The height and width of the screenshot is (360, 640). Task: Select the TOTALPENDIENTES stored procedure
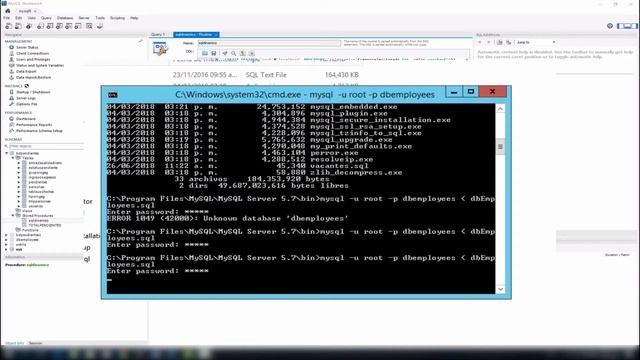tap(44, 225)
